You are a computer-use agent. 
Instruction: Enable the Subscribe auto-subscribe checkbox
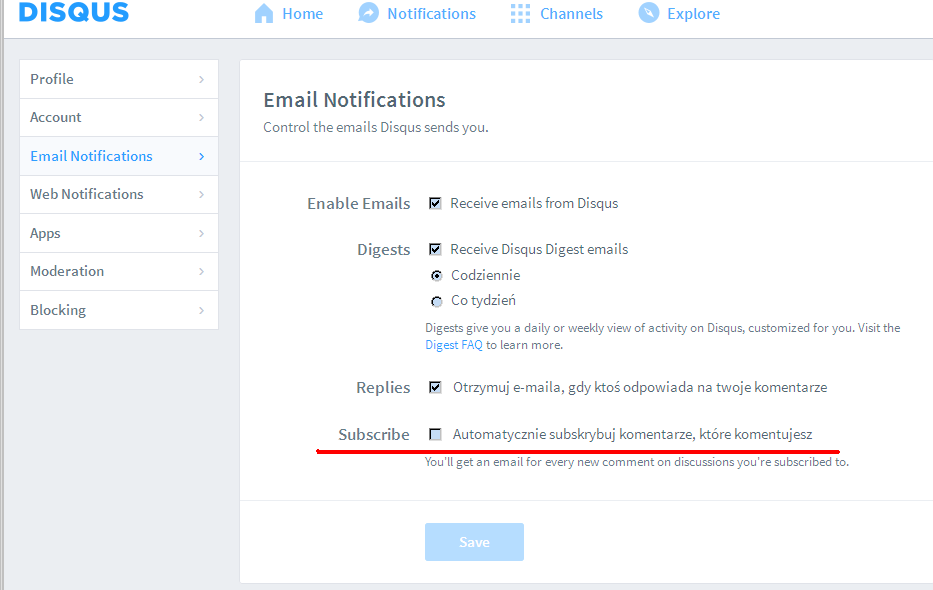coord(436,435)
